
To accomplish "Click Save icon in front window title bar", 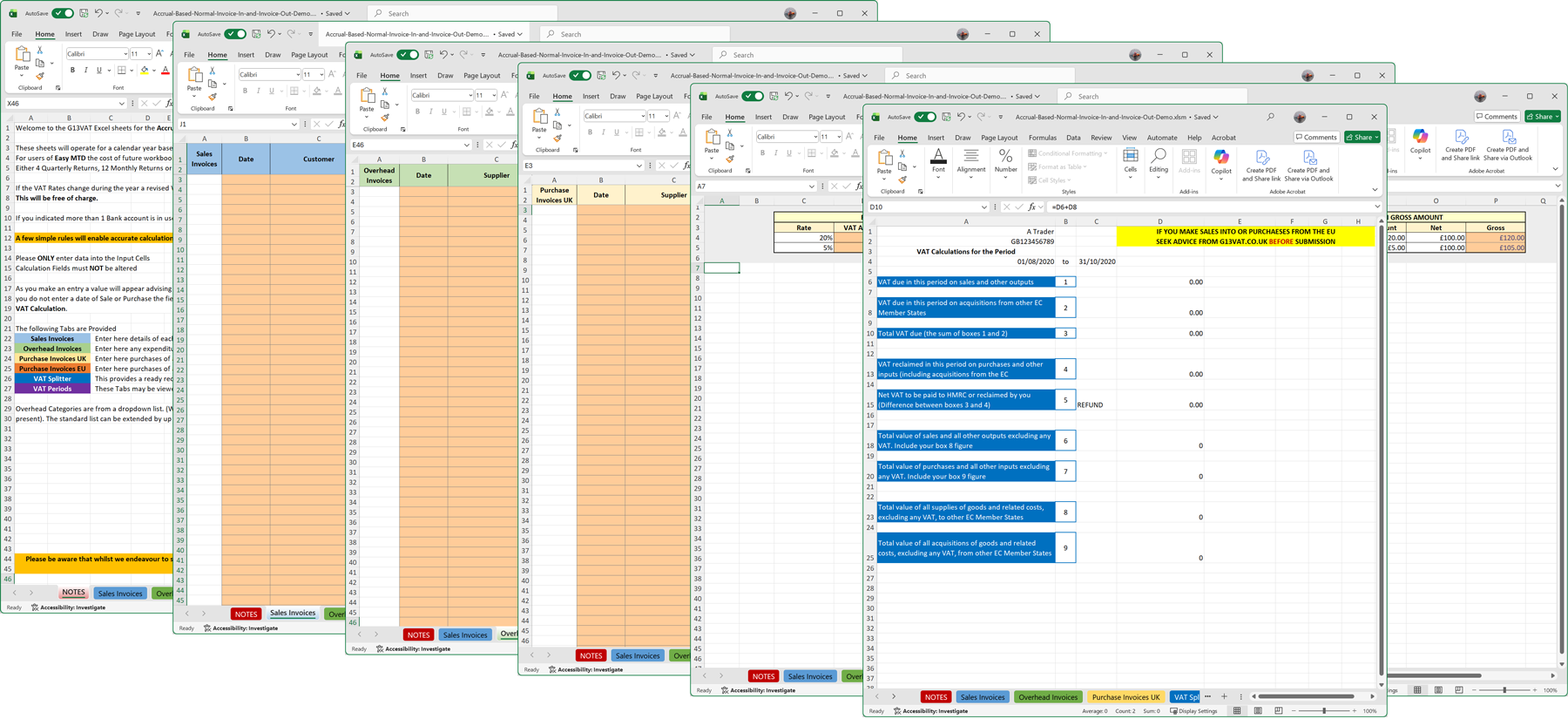I will point(946,117).
